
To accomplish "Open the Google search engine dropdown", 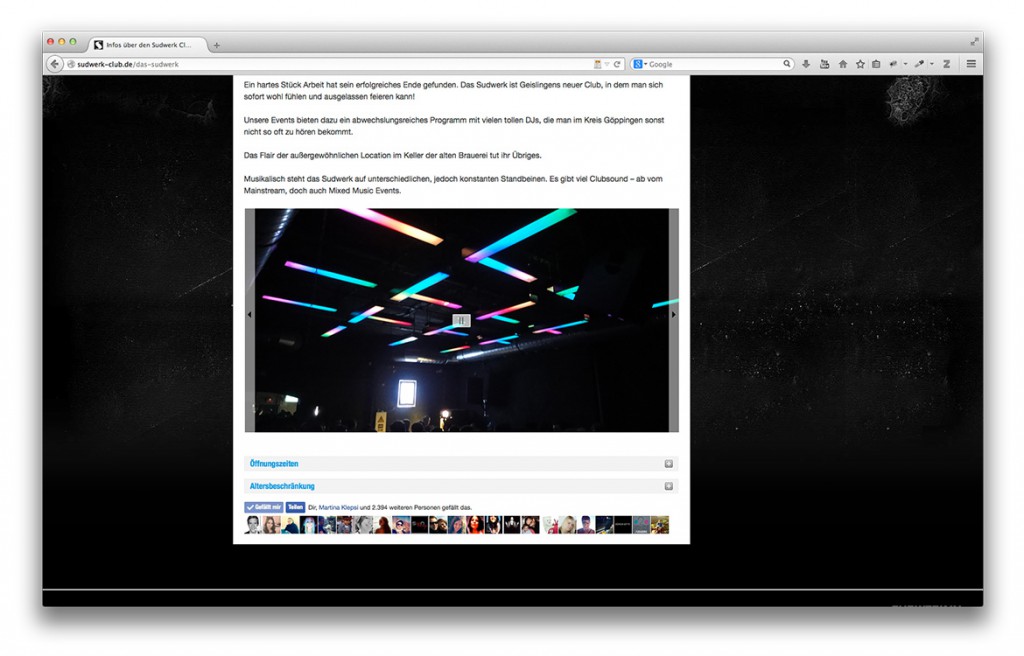I will 640,64.
